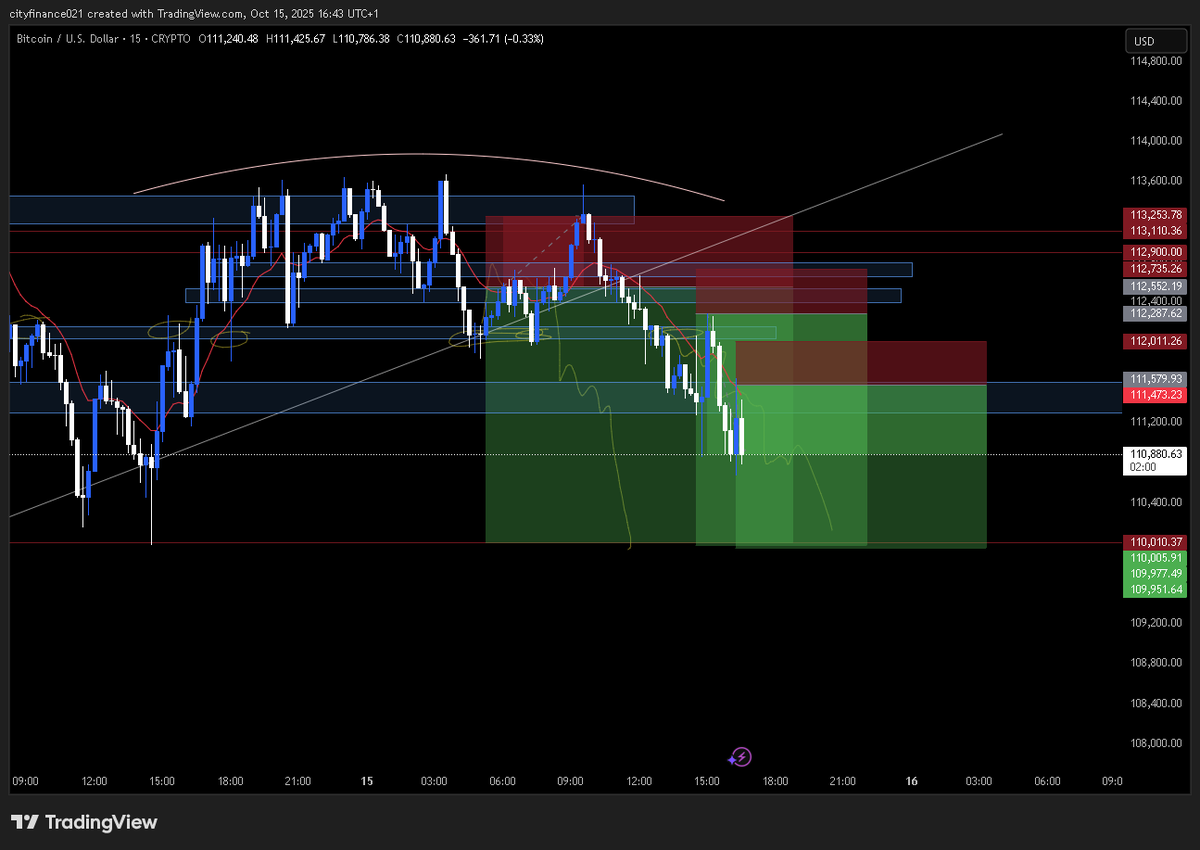The image size is (1200, 850).
Task: Click the change value −361.71 (−0.33%)
Action: tap(504, 38)
